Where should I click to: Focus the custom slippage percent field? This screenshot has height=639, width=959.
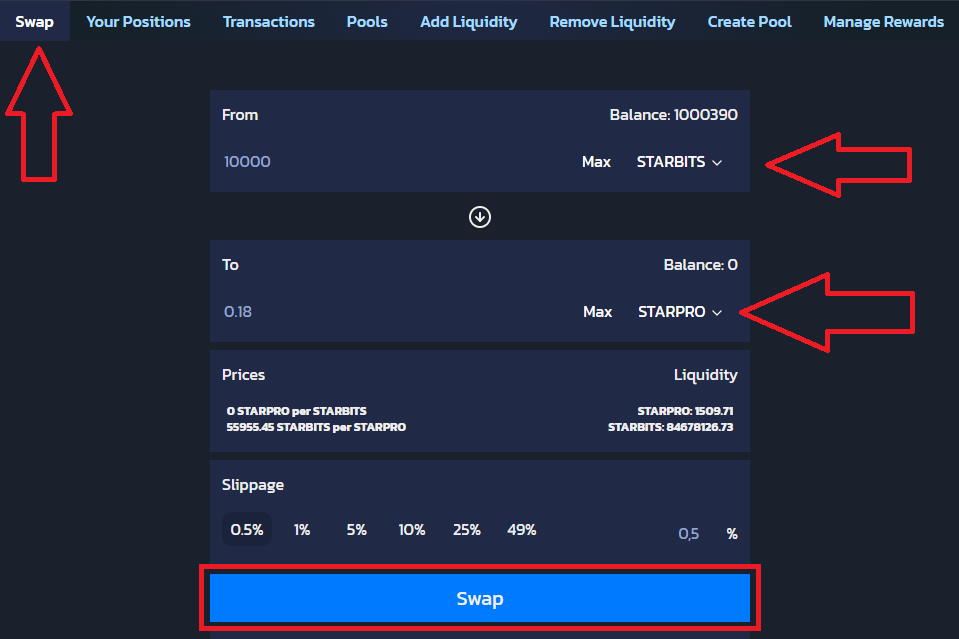click(688, 533)
